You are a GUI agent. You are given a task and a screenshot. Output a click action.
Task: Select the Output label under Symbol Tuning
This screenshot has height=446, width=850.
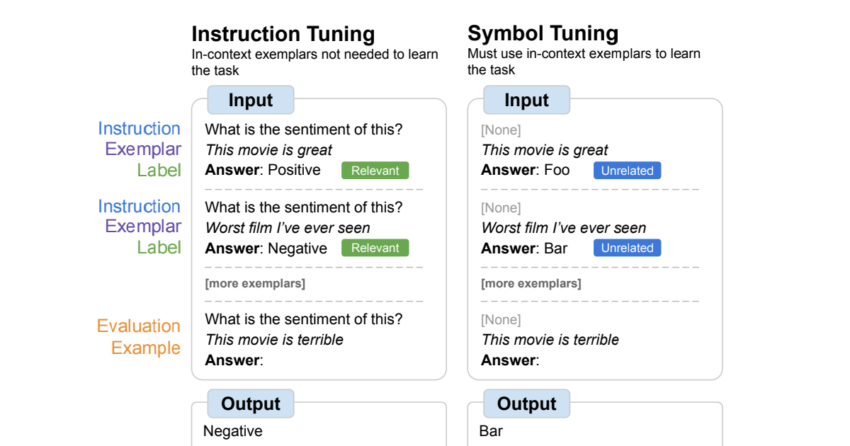526,403
